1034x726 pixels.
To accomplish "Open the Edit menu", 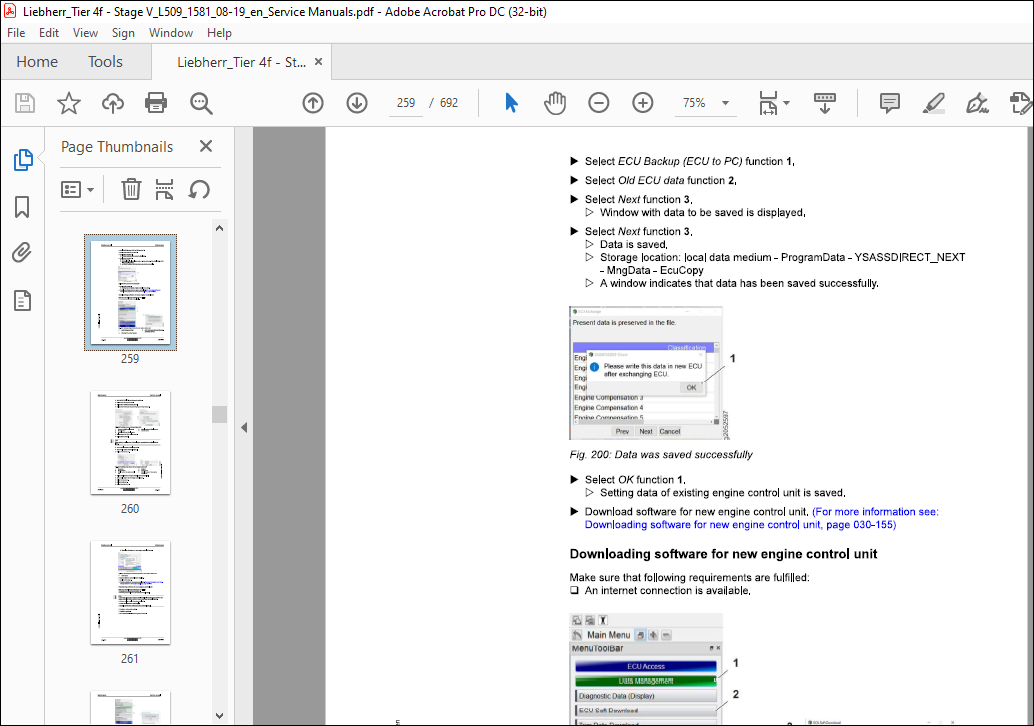I will coord(49,33).
